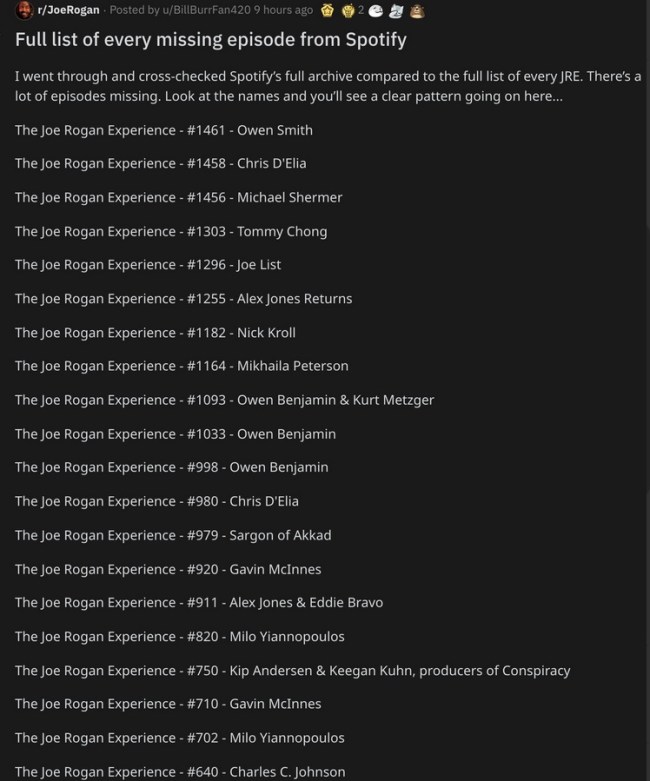The image size is (650, 781).
Task: Click the #1461 Owen Smith episode line
Action: 164,130
